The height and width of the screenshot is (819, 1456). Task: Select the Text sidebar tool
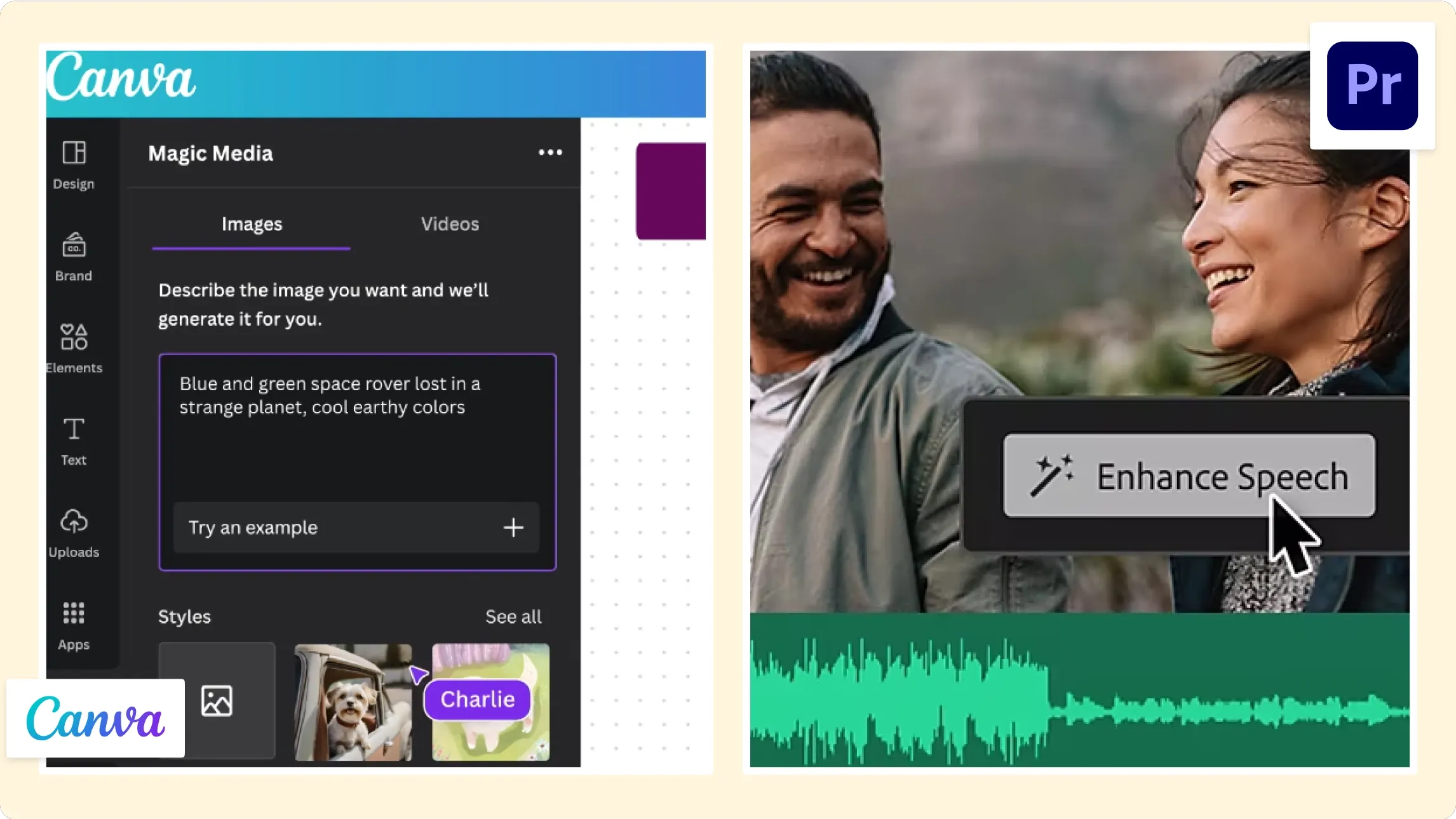coord(74,440)
